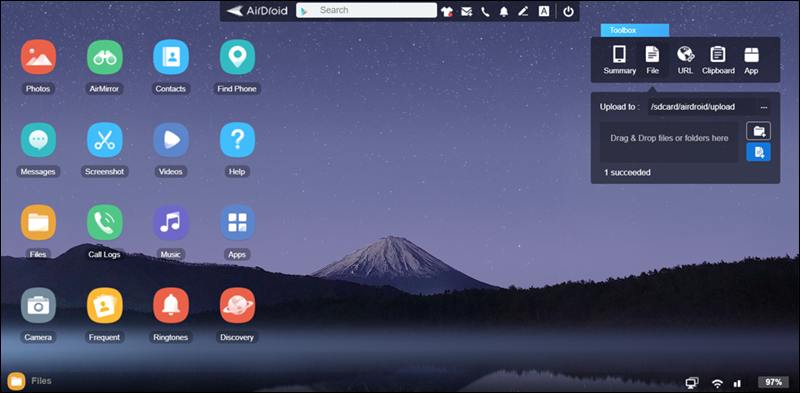Click the Toolbox header label
This screenshot has width=800, height=393.
pos(635,31)
